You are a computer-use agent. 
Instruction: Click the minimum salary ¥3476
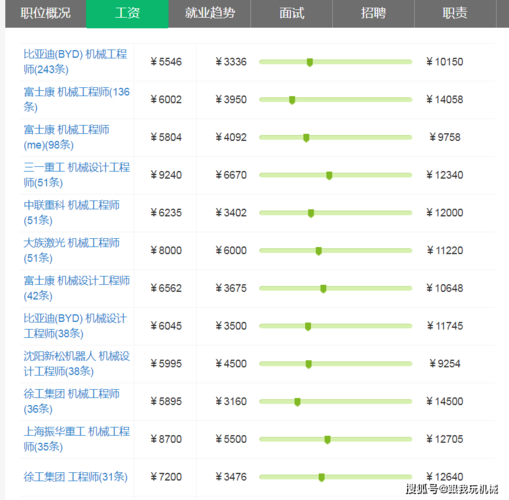[231, 477]
